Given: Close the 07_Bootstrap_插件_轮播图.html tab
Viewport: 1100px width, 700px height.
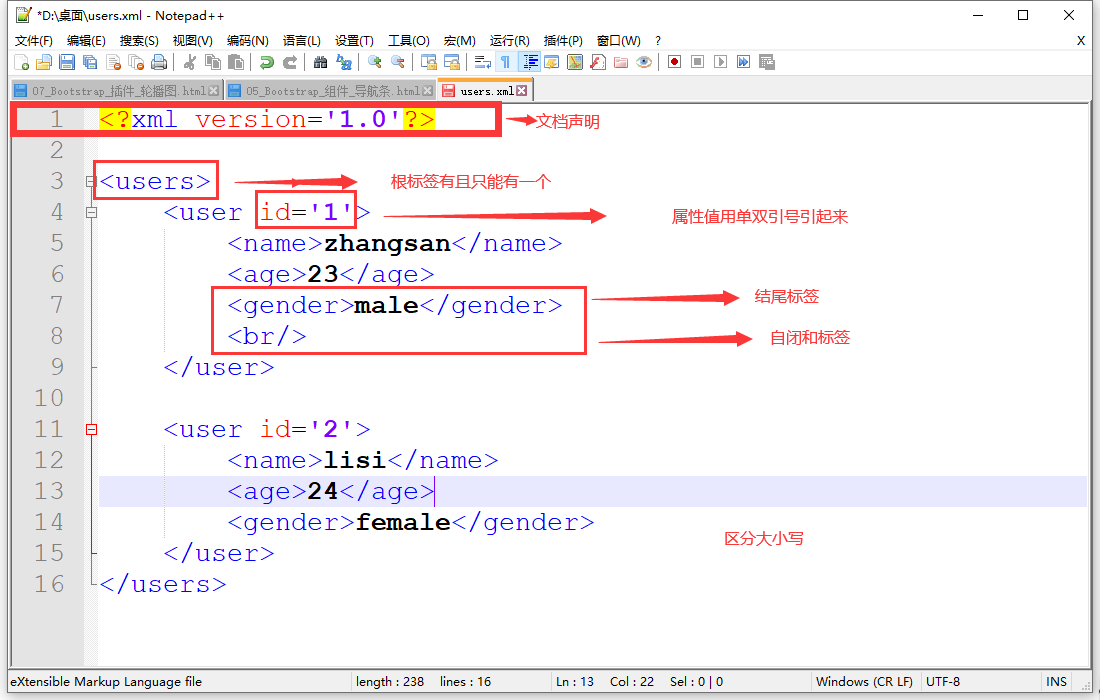Looking at the screenshot, I should pyautogui.click(x=214, y=91).
